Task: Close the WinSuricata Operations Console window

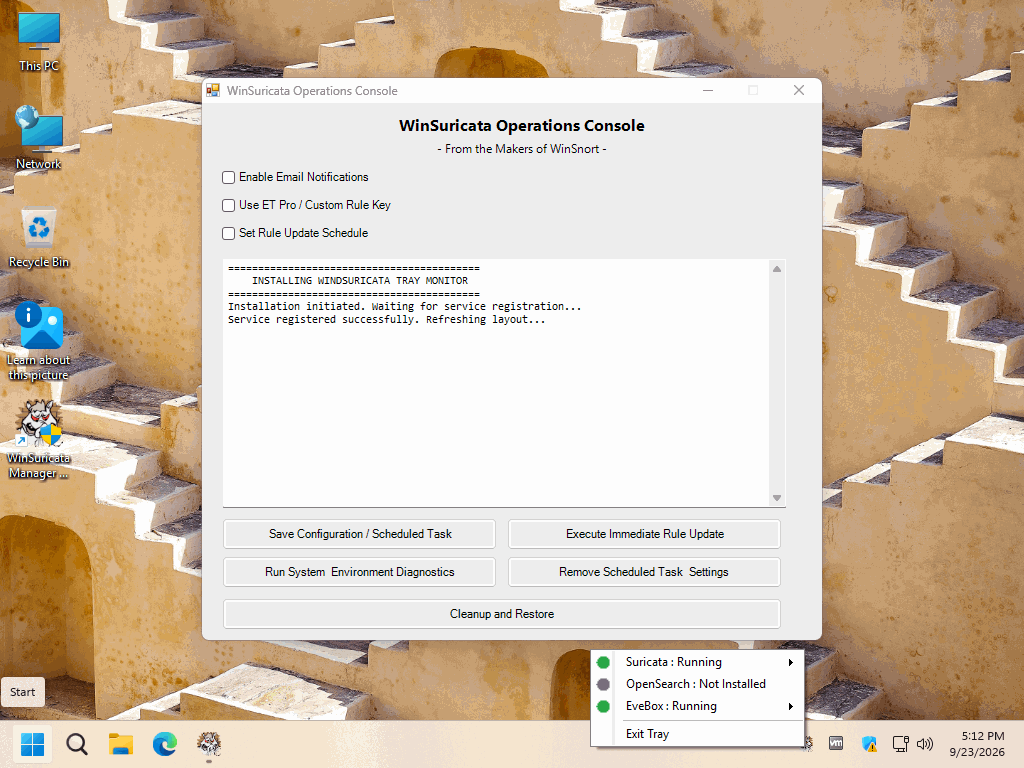Action: (x=799, y=91)
